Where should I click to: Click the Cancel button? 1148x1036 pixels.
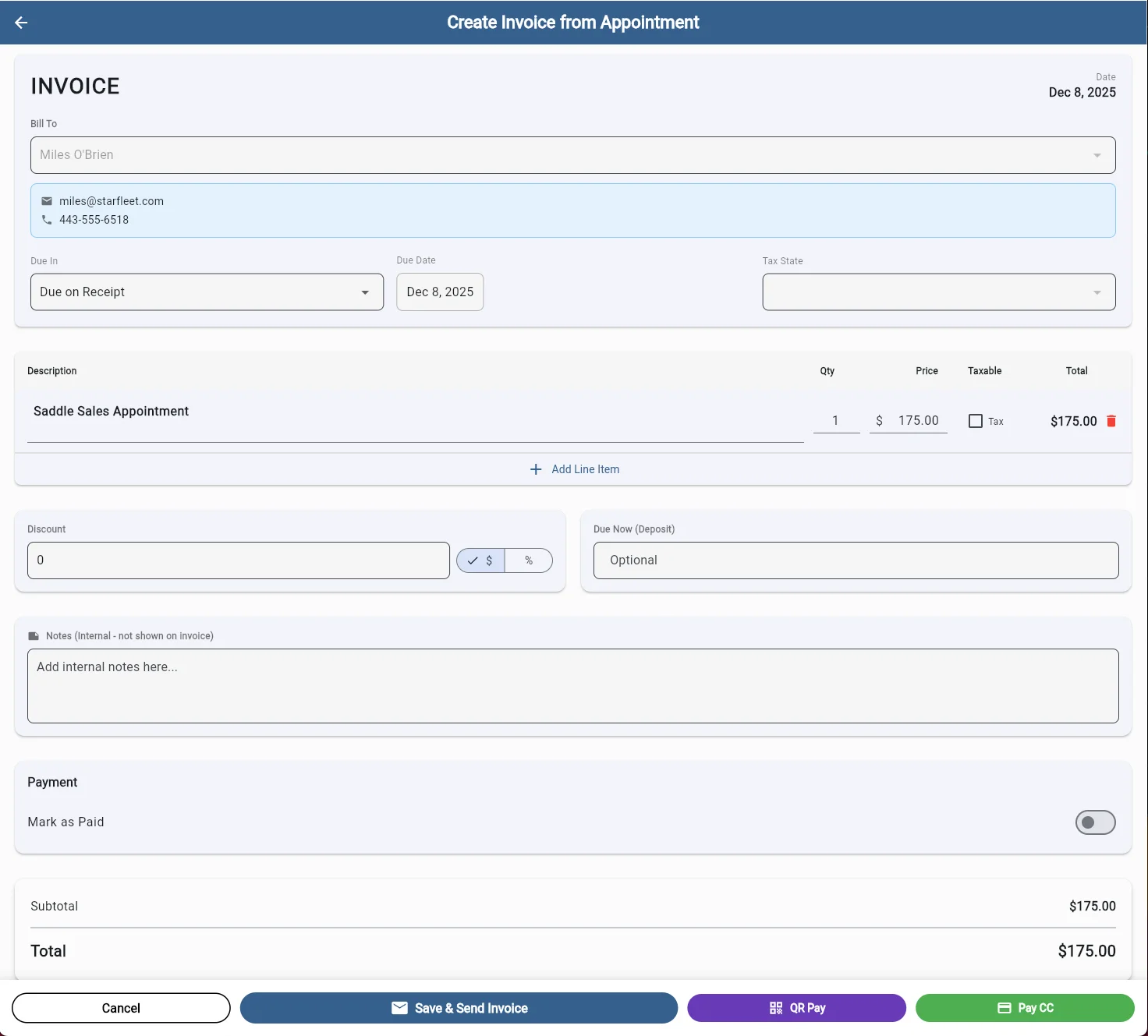tap(121, 1007)
